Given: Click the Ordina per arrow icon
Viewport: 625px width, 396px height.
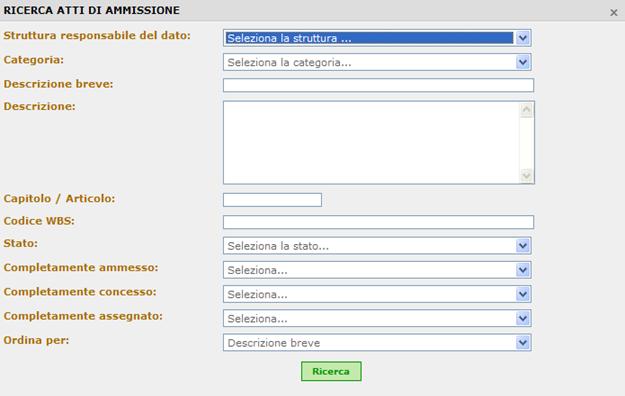Looking at the screenshot, I should 523,343.
